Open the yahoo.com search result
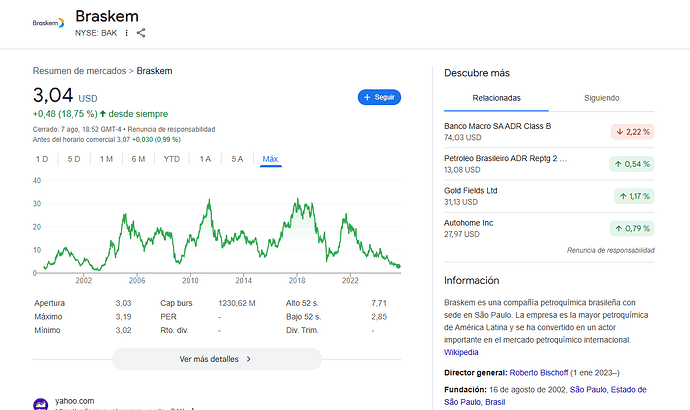 (74, 401)
